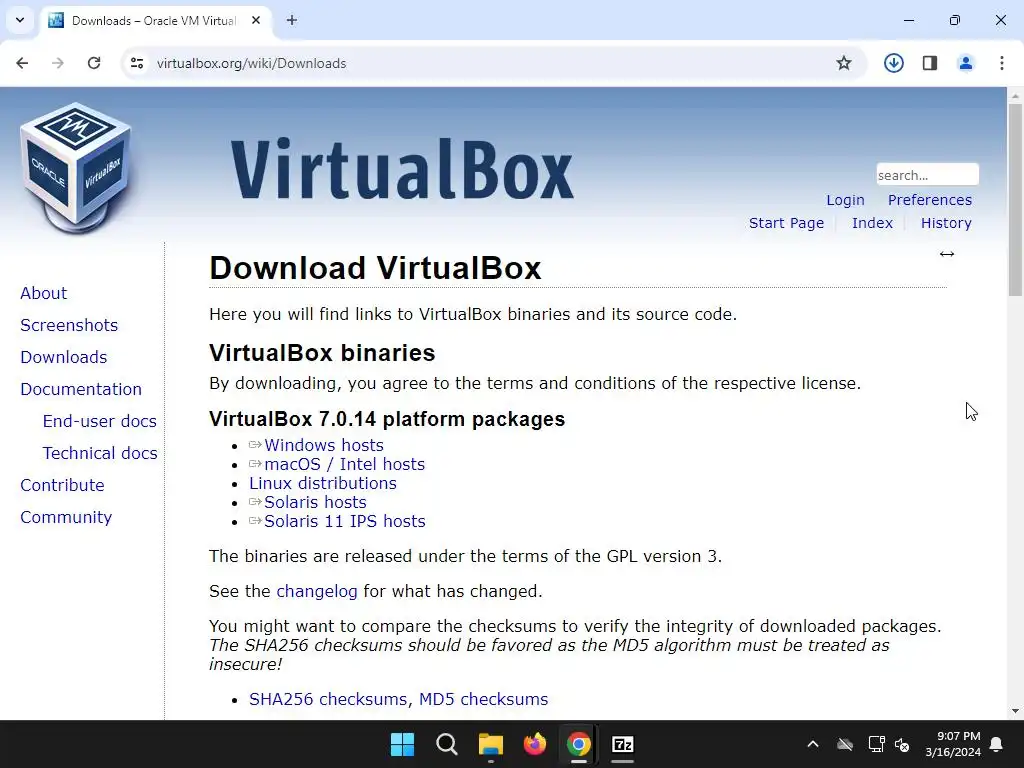
Task: Click the VirtualBox cube logo
Action: 76,168
